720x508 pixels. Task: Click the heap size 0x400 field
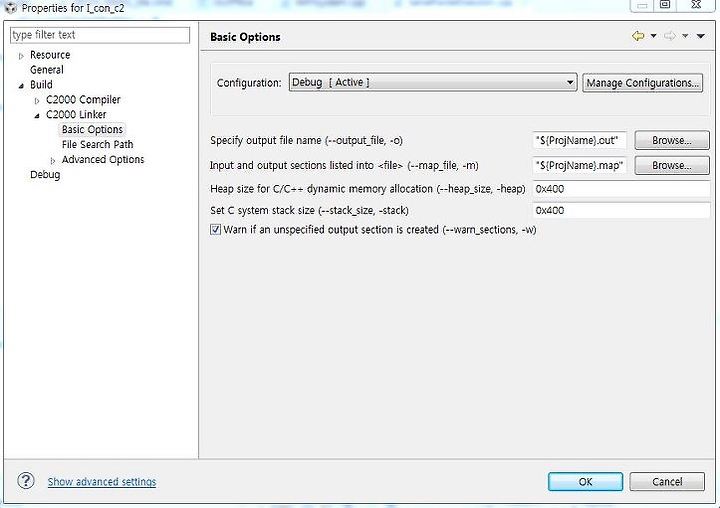coord(621,189)
